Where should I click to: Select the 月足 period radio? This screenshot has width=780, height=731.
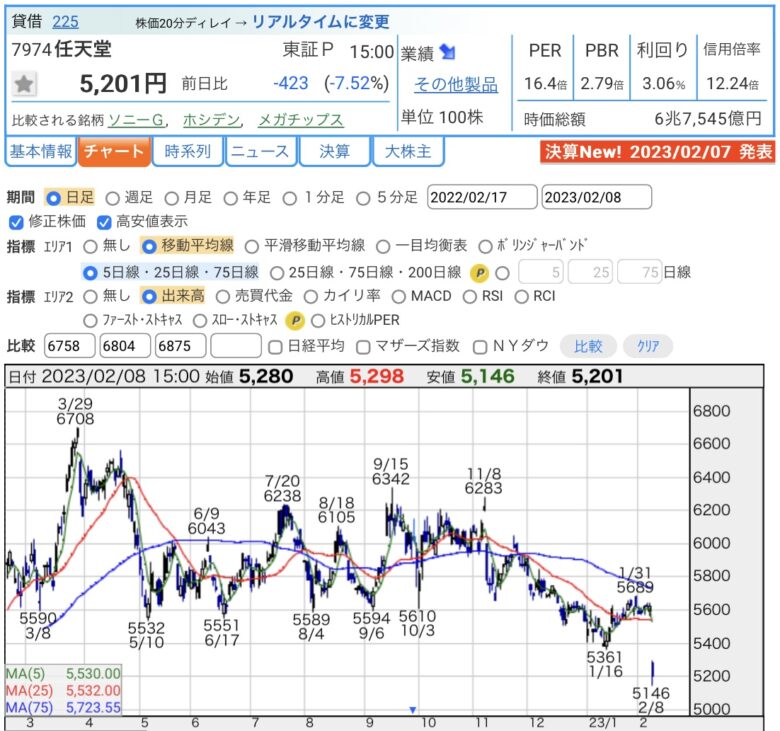point(172,198)
